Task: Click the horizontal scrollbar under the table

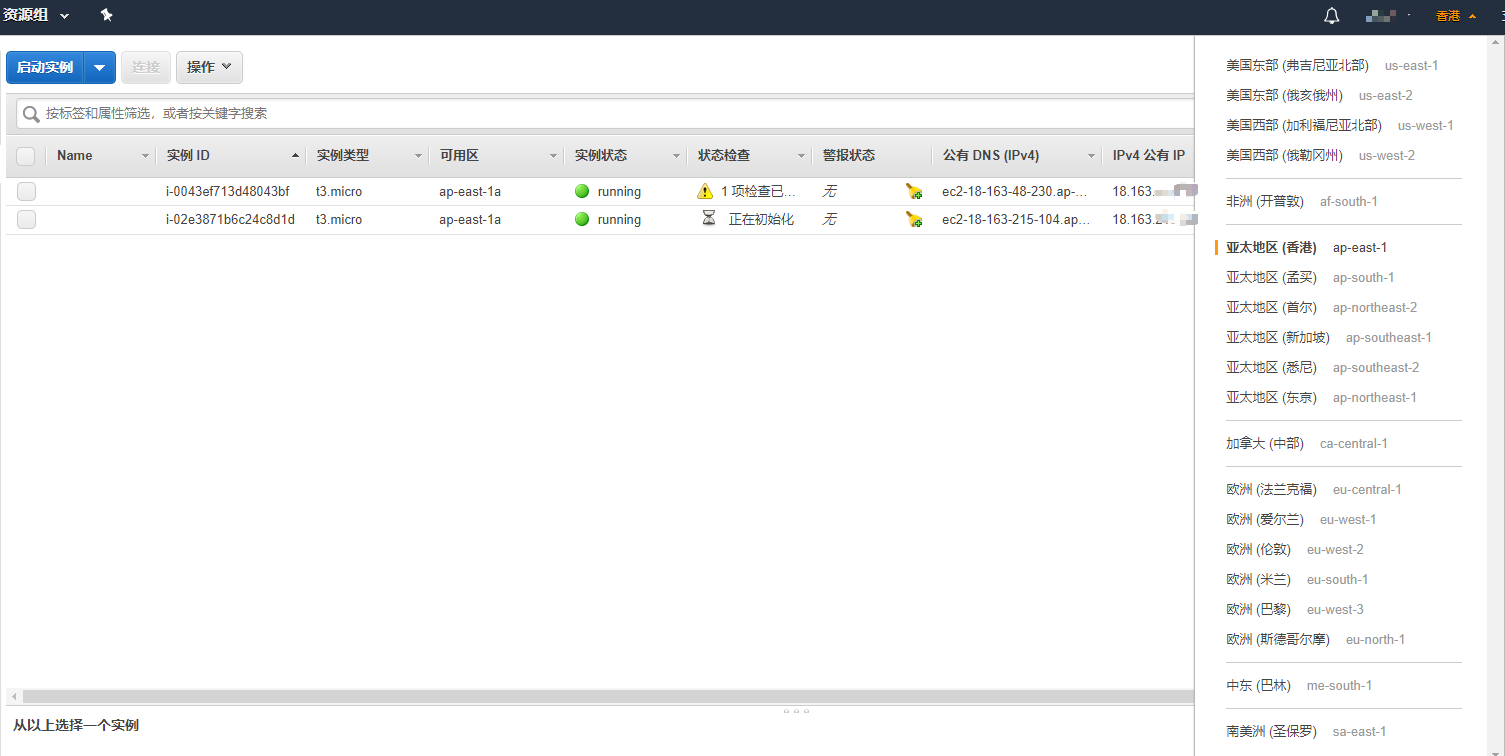Action: pos(608,696)
